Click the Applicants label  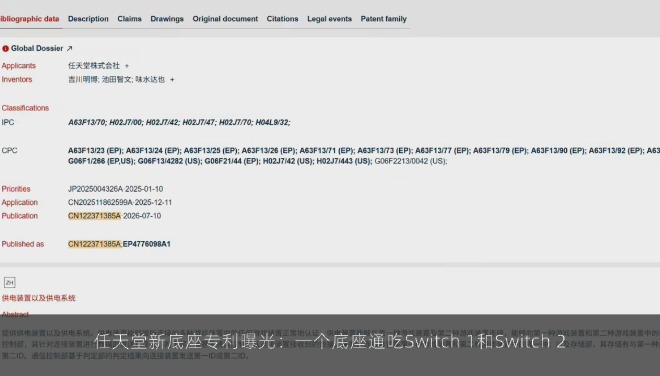pyautogui.click(x=19, y=66)
